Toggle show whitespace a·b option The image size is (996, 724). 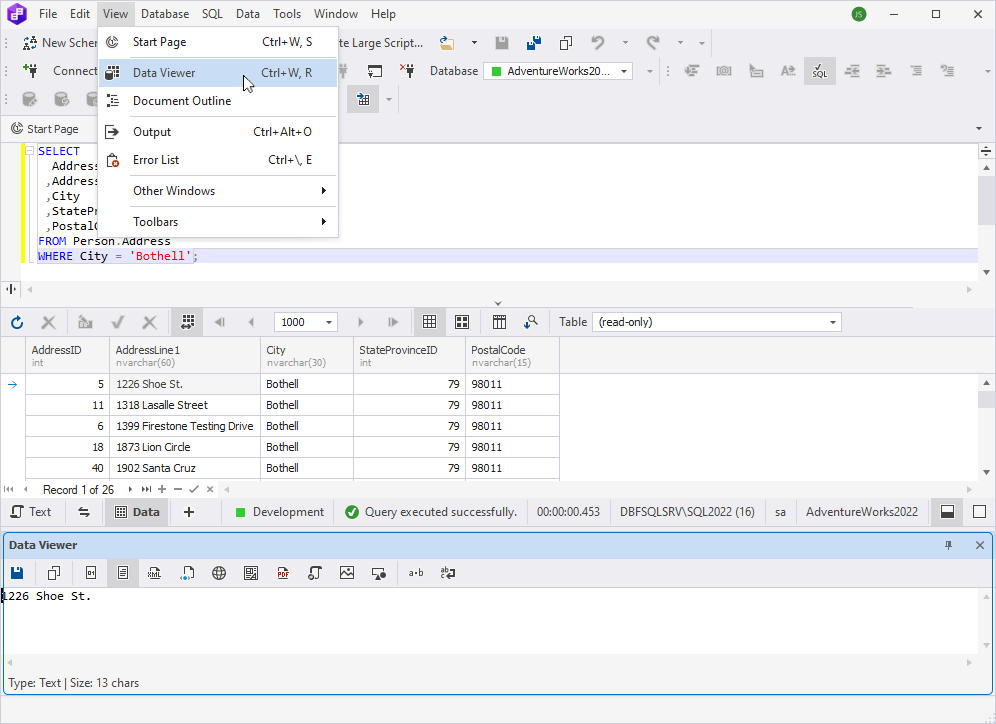point(416,573)
